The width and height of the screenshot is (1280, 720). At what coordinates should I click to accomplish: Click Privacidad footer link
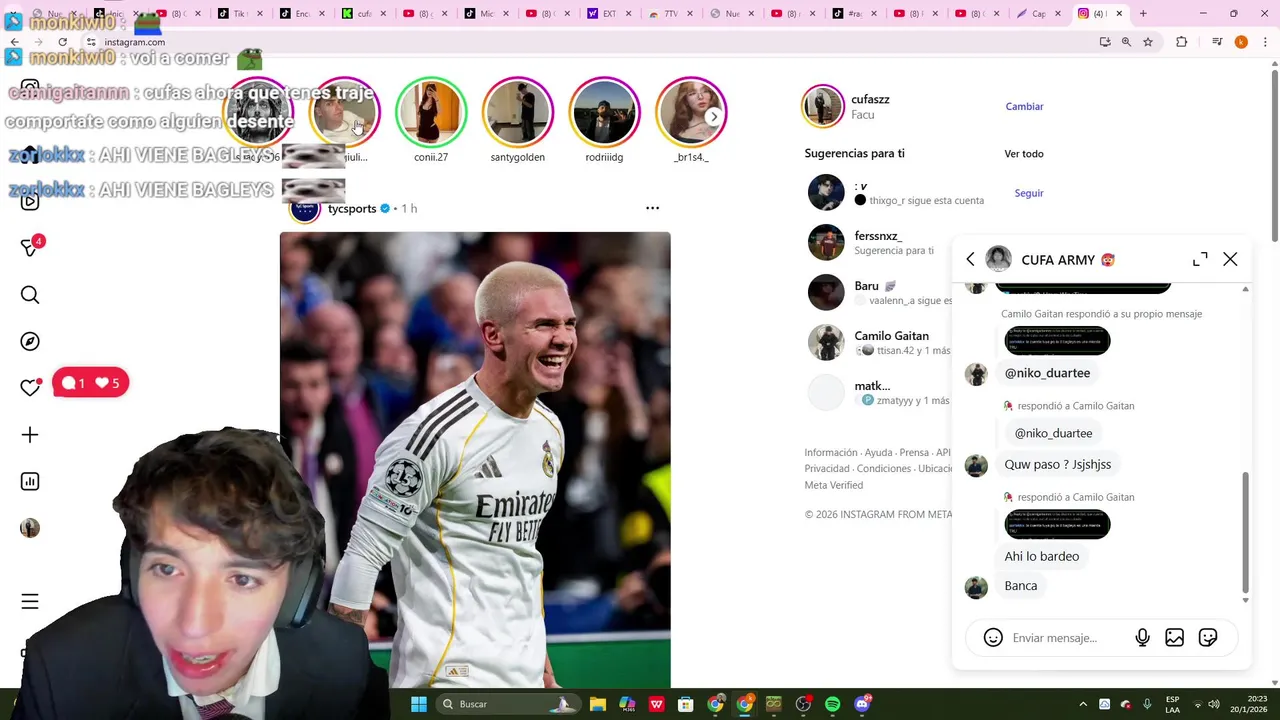827,469
